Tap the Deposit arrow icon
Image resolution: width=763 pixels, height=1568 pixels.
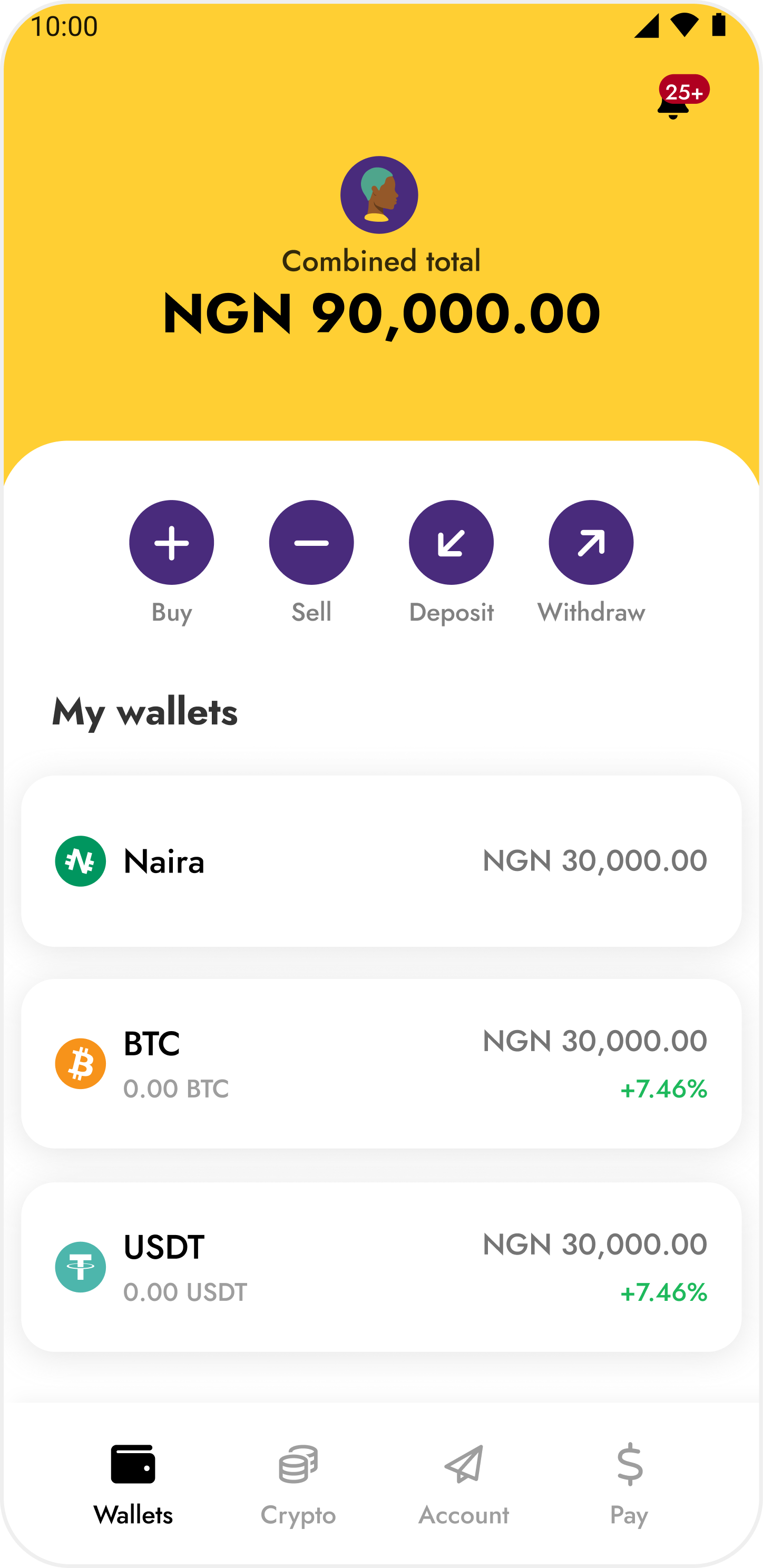[451, 542]
